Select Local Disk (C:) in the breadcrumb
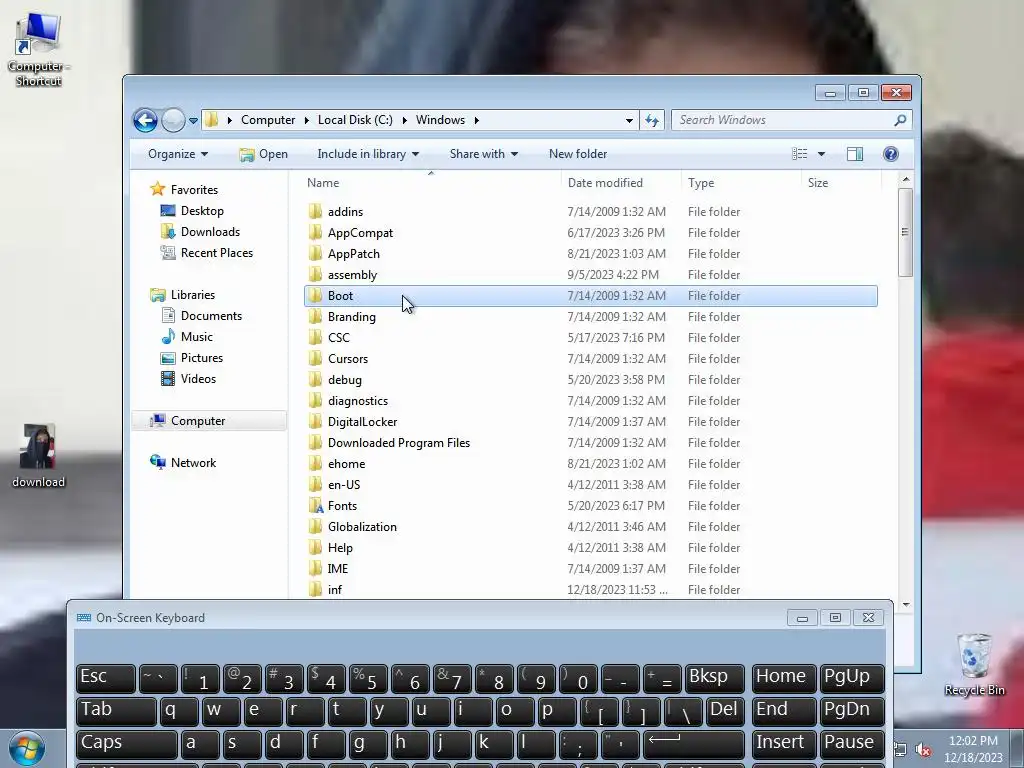Viewport: 1024px width, 768px height. (x=355, y=120)
